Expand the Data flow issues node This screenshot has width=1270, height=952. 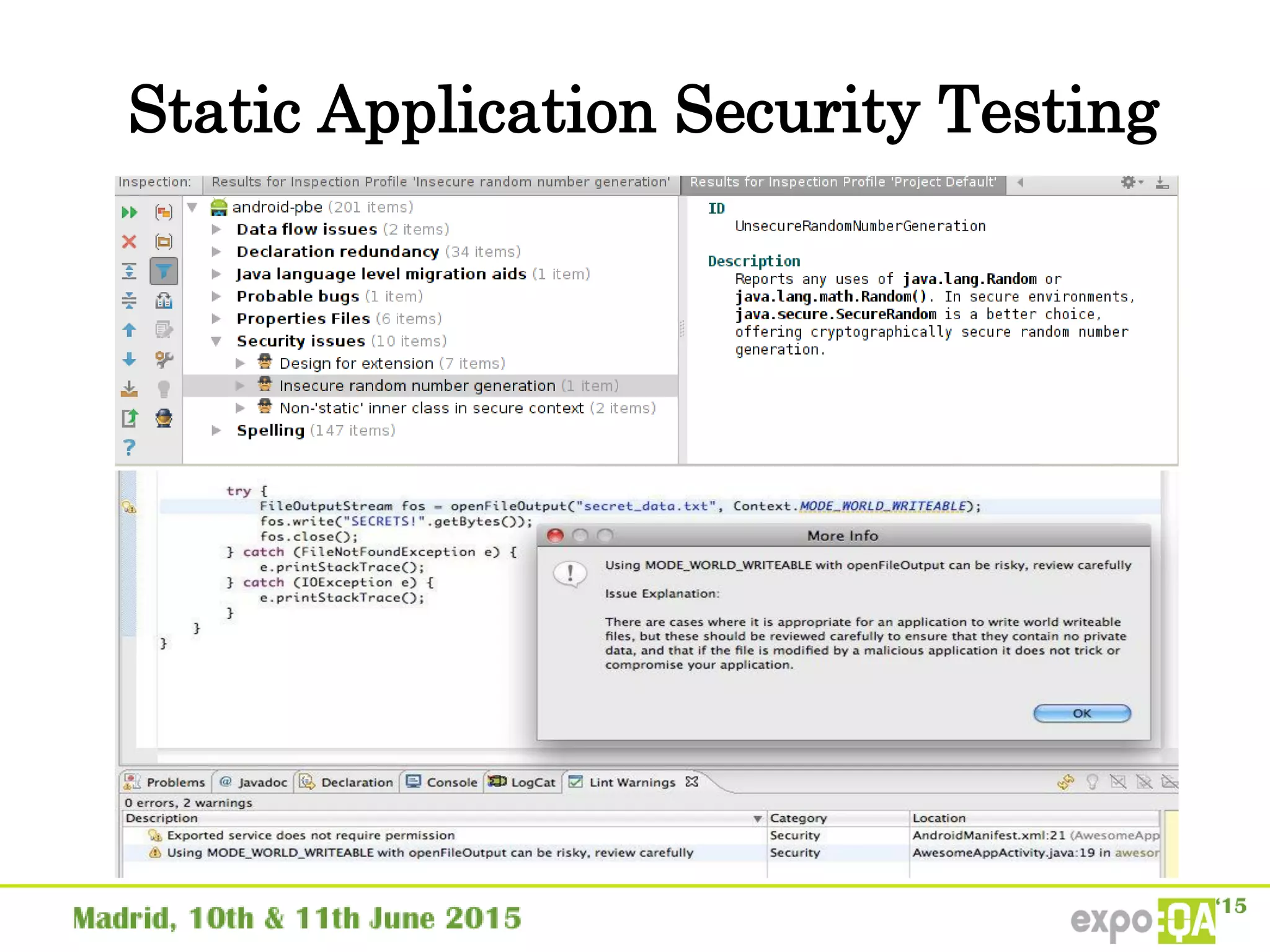tap(216, 229)
